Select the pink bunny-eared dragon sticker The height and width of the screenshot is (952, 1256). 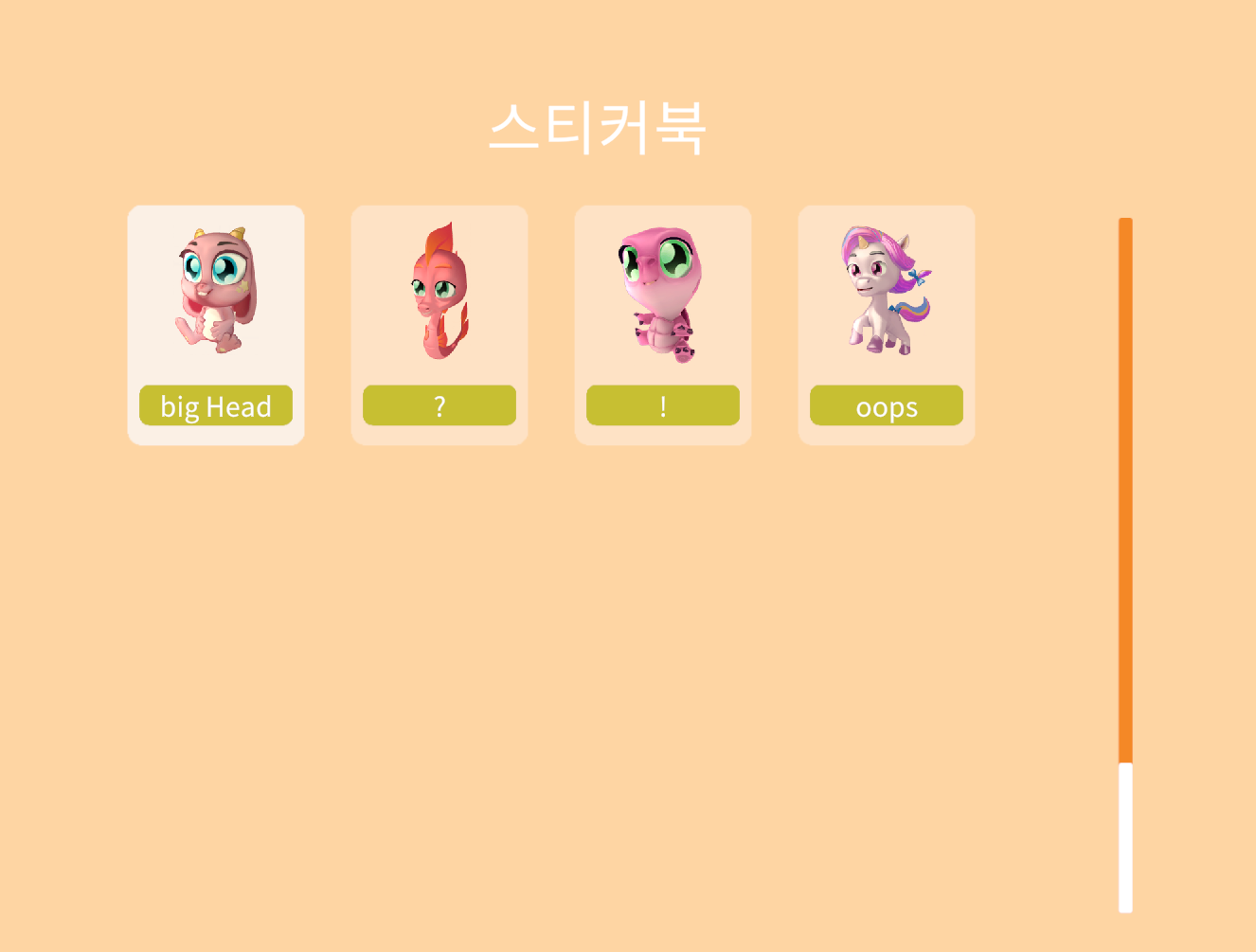(x=216, y=291)
